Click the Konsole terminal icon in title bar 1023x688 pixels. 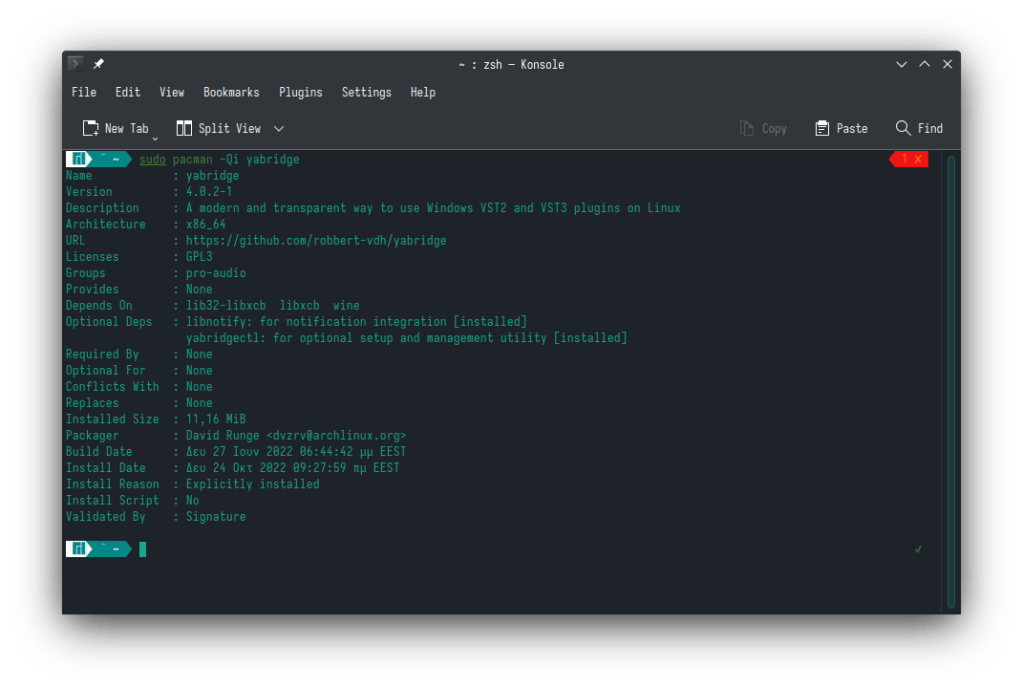click(x=75, y=64)
